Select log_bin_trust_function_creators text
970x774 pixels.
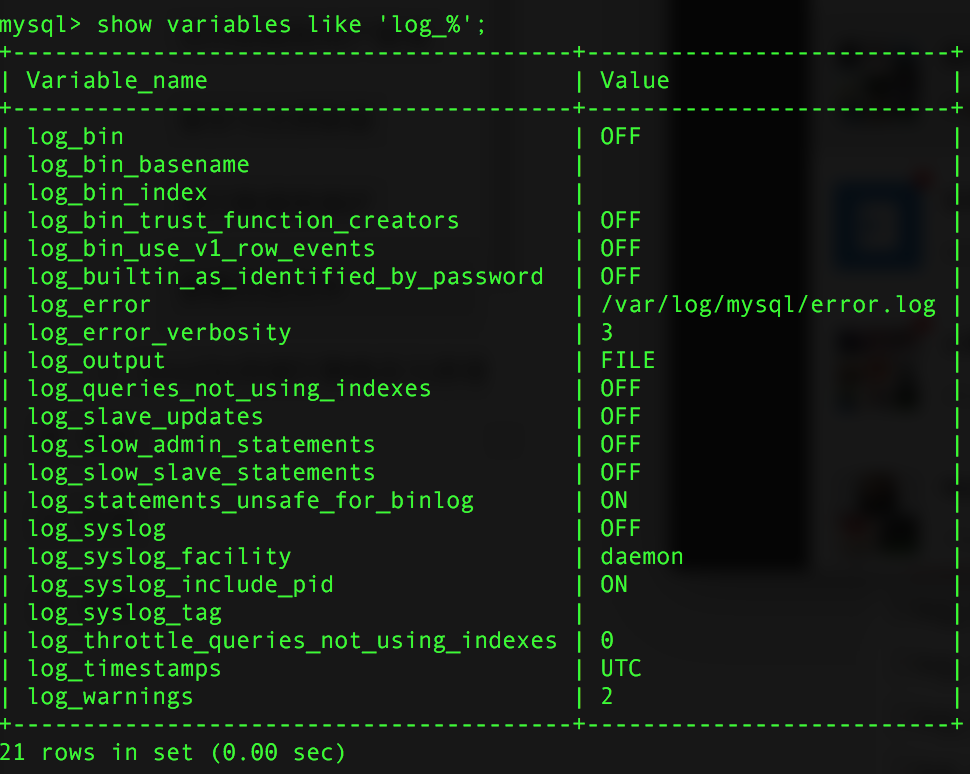coord(244,221)
